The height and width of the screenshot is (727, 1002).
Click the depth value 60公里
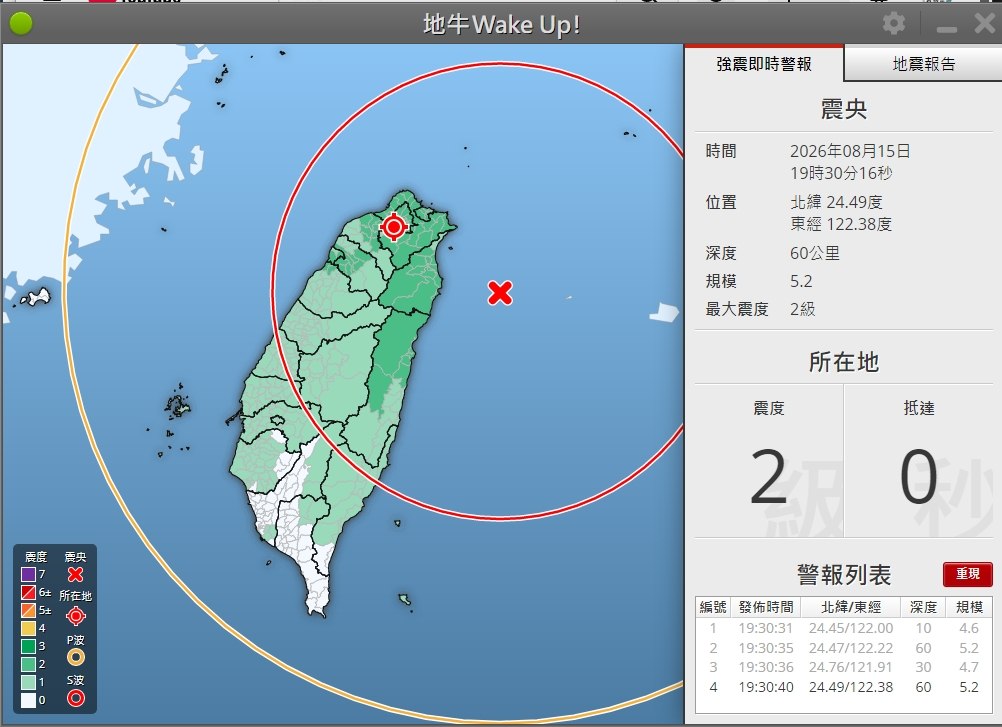point(815,253)
